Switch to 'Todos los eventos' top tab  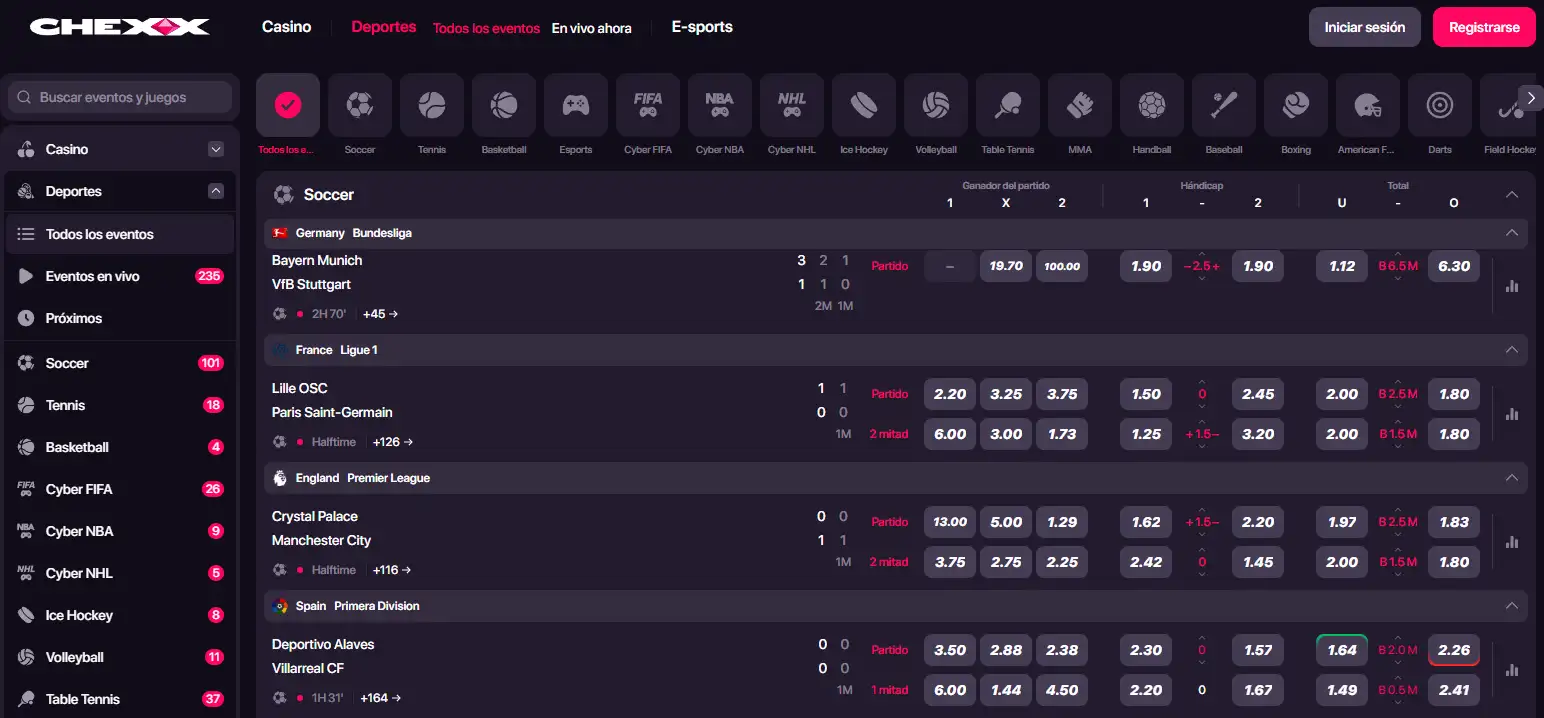[486, 28]
